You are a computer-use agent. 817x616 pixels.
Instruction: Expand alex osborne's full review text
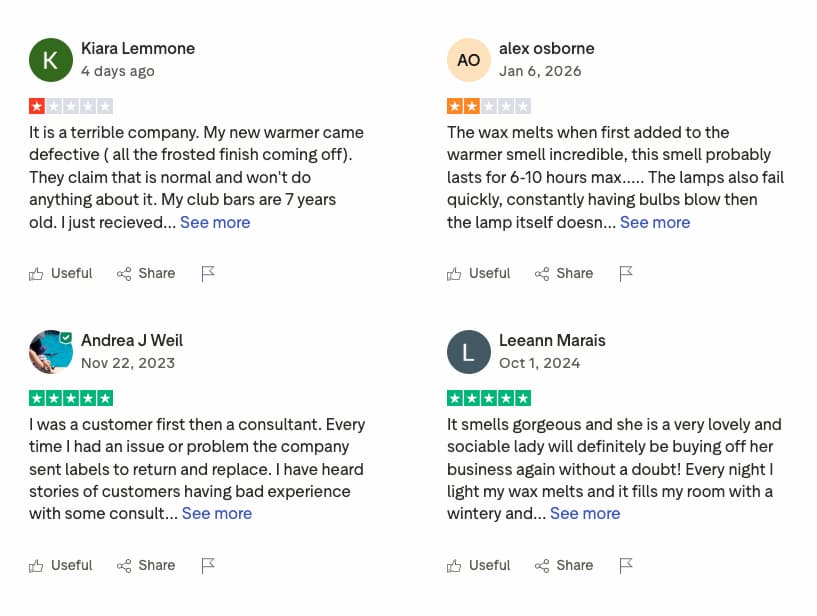tap(654, 222)
